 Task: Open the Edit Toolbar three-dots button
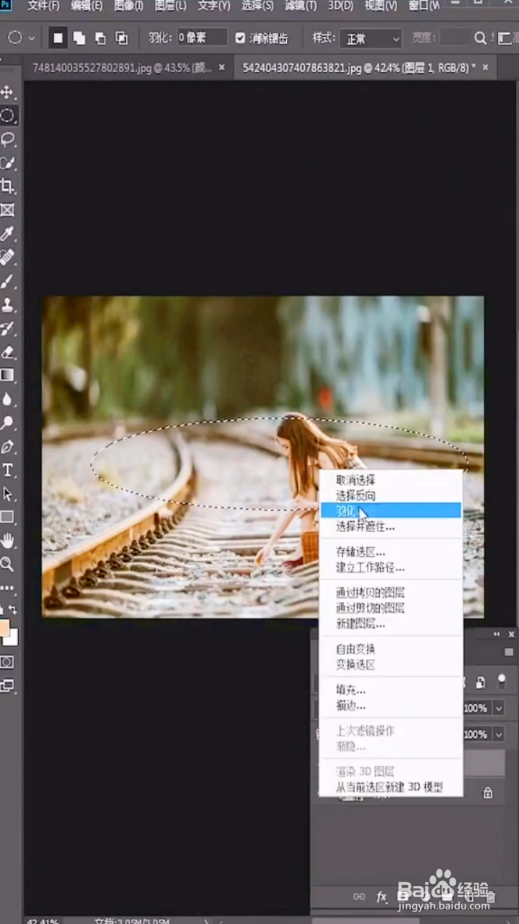tap(7, 588)
